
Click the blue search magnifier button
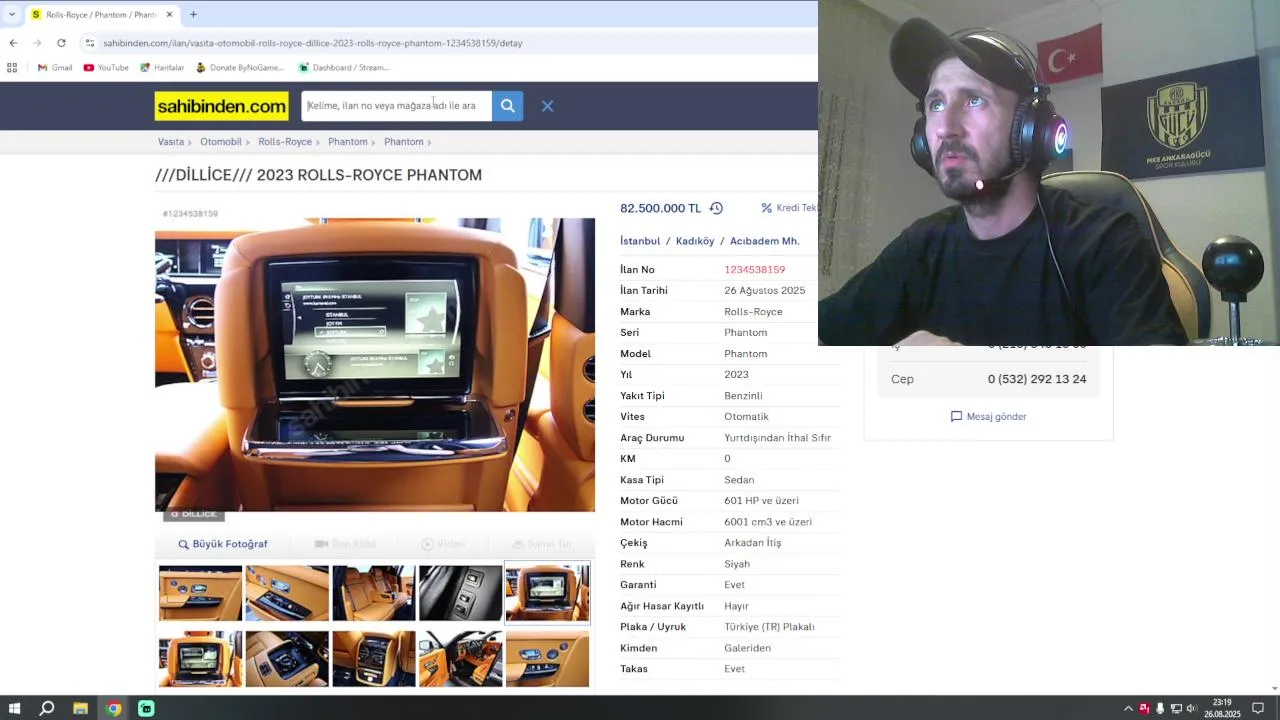(x=507, y=106)
